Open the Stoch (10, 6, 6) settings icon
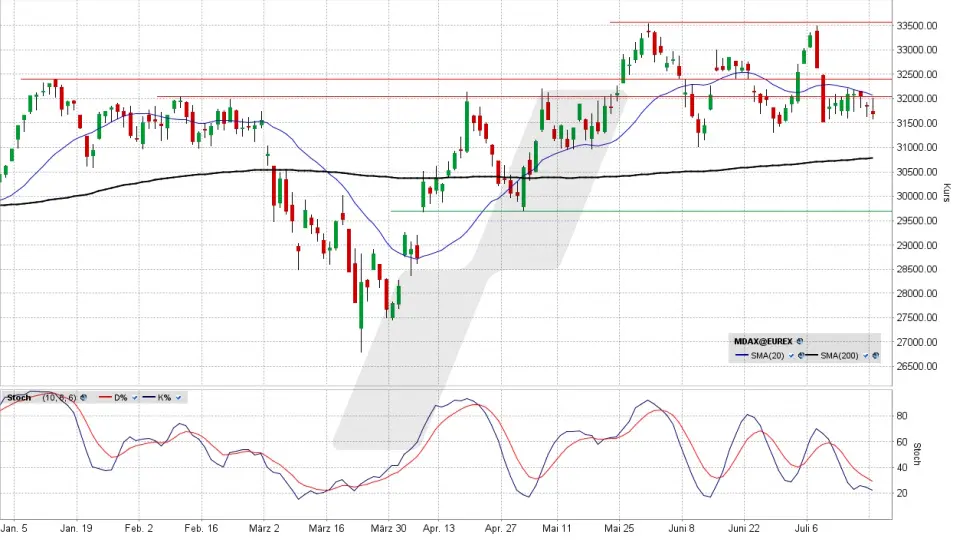 click(83, 397)
